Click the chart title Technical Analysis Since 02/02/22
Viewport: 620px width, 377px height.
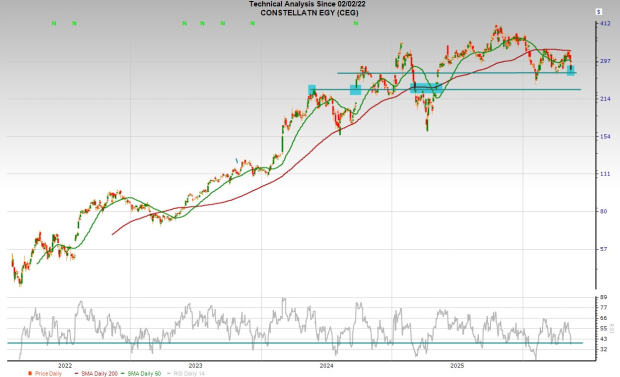click(307, 4)
